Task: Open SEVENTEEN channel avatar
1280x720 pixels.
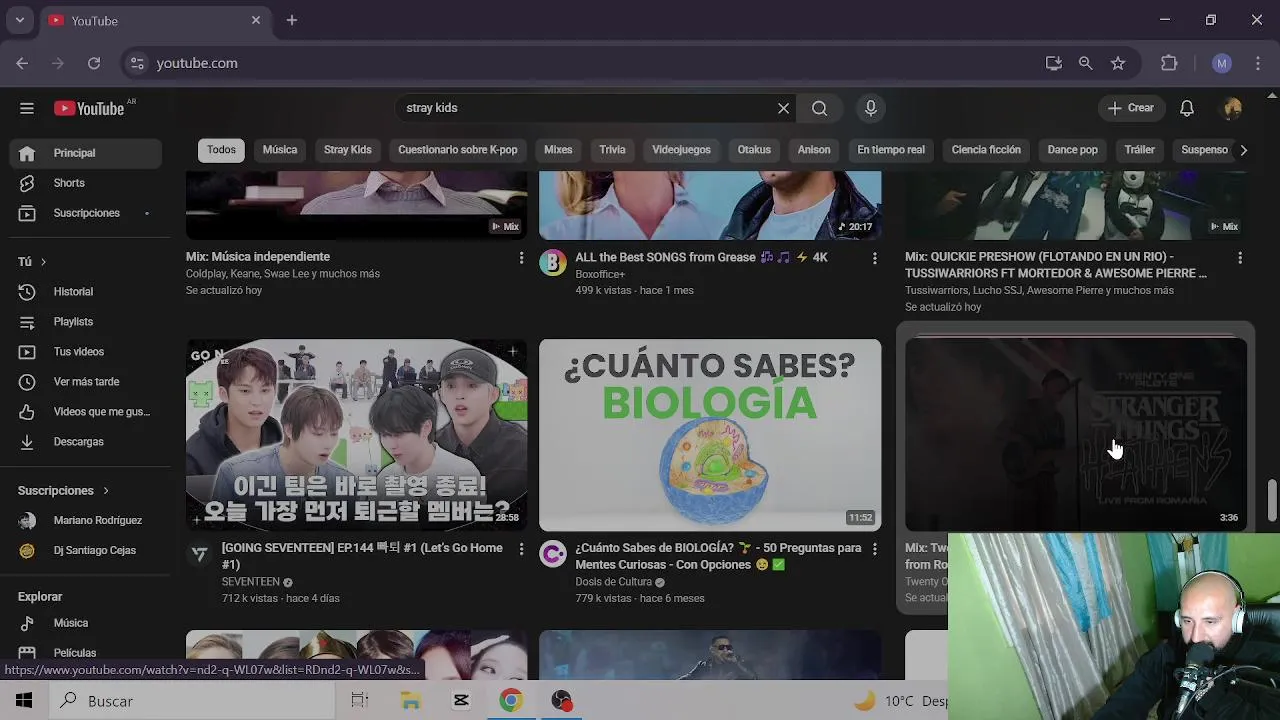Action: click(x=199, y=554)
